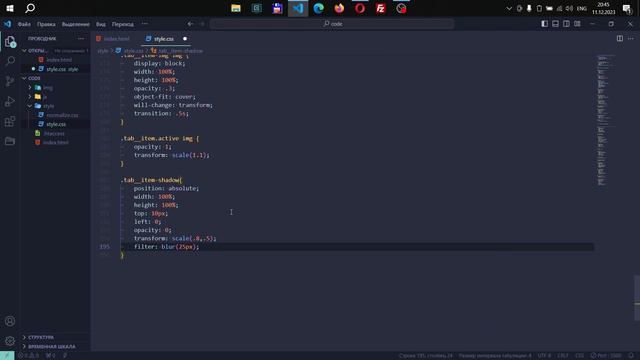Split the editor to the right
Image resolution: width=640 pixels, height=360 pixels.
pyautogui.click(x=620, y=38)
